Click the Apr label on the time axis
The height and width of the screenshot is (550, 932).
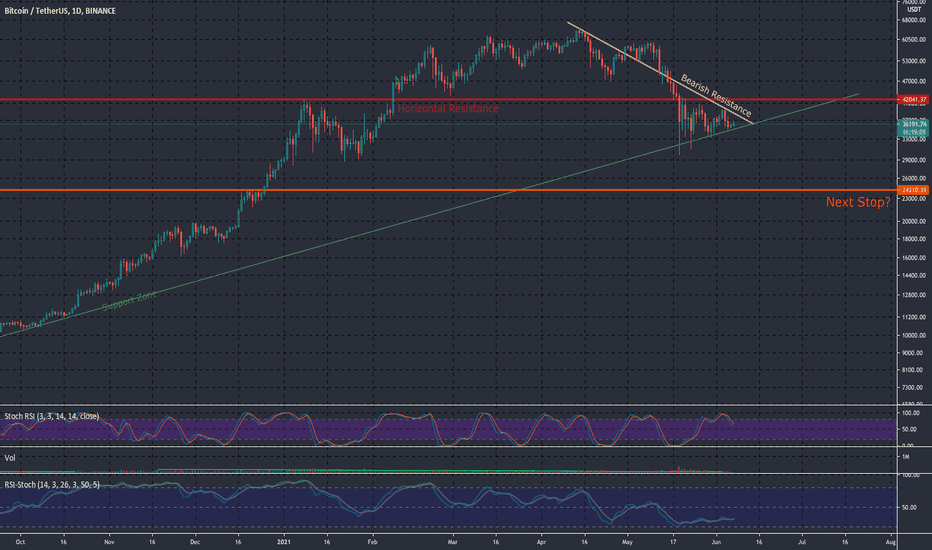[541, 542]
